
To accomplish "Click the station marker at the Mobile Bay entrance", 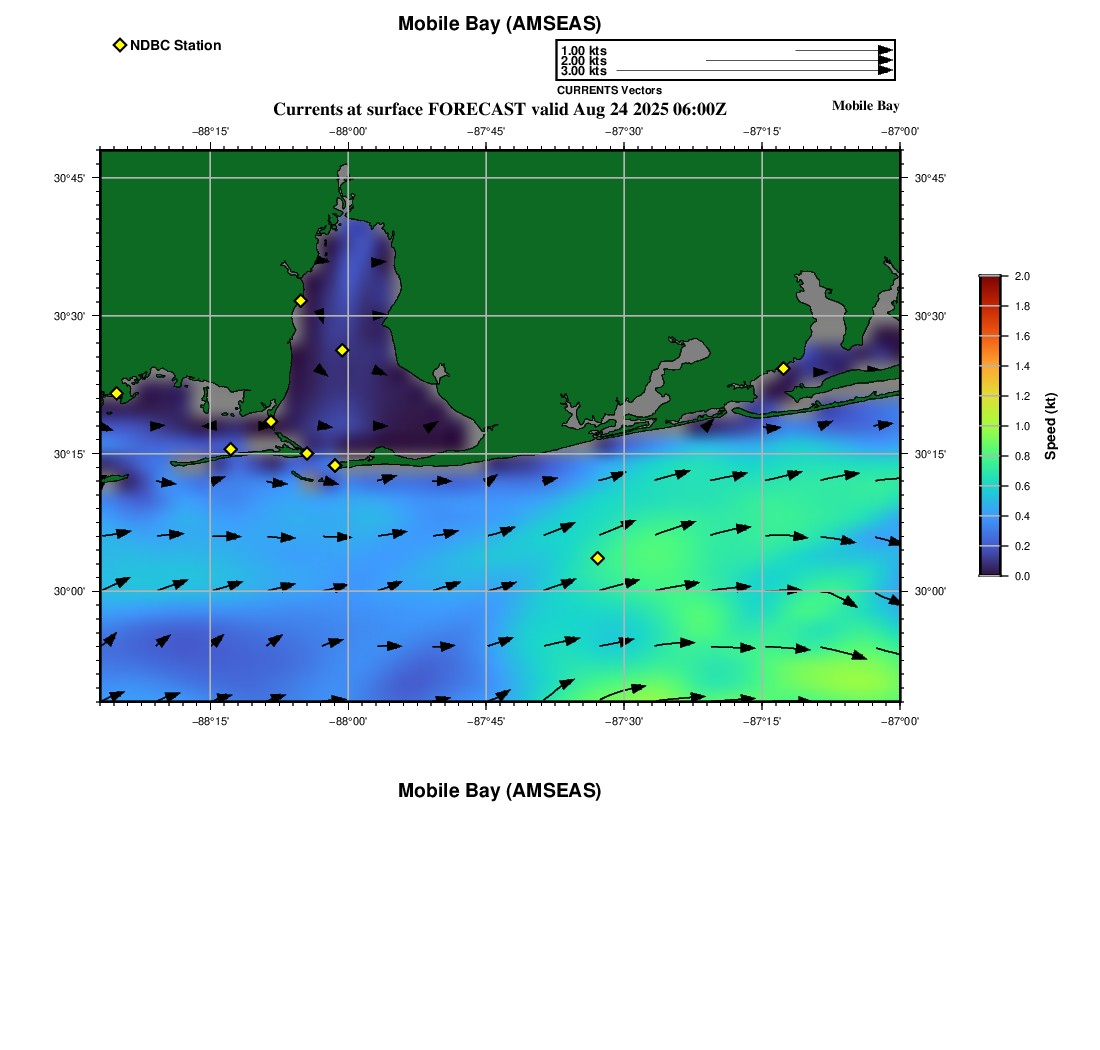I will [x=307, y=453].
